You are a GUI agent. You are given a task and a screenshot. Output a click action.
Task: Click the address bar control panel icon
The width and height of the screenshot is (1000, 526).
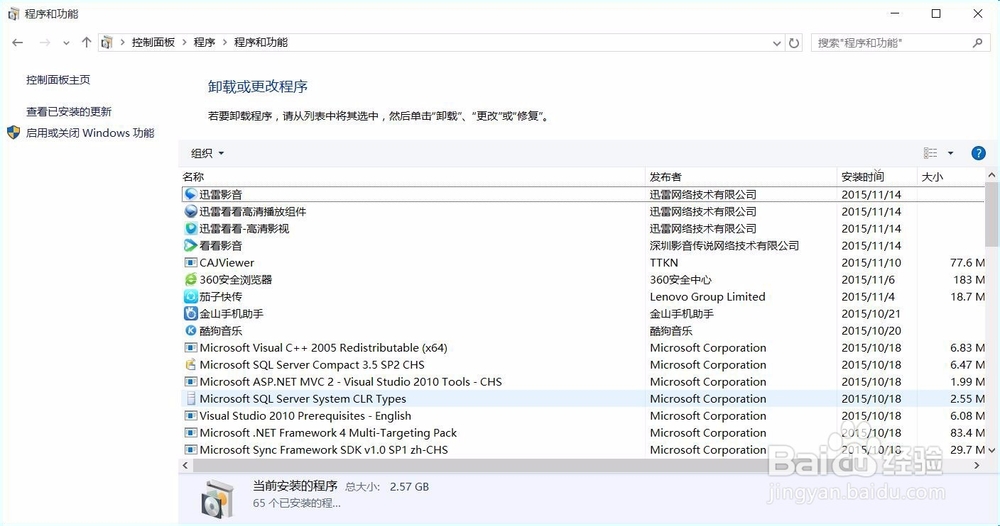click(107, 43)
